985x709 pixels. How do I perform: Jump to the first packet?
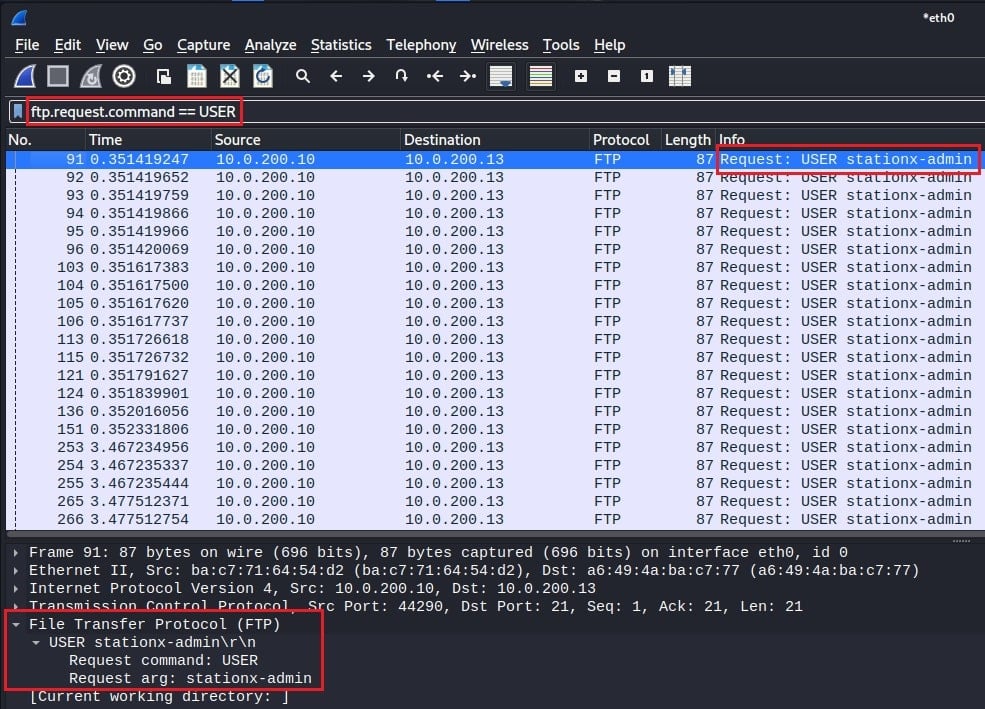[x=435, y=77]
